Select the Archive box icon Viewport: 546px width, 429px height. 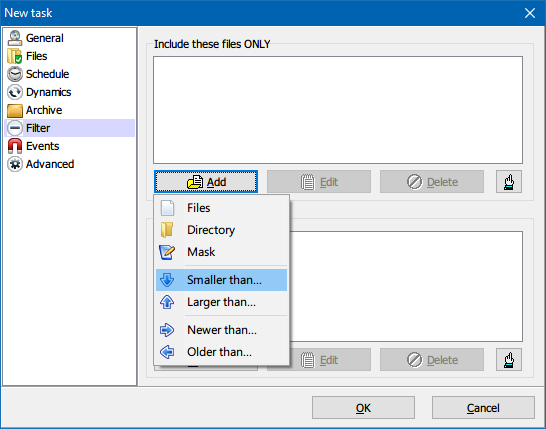[x=15, y=110]
